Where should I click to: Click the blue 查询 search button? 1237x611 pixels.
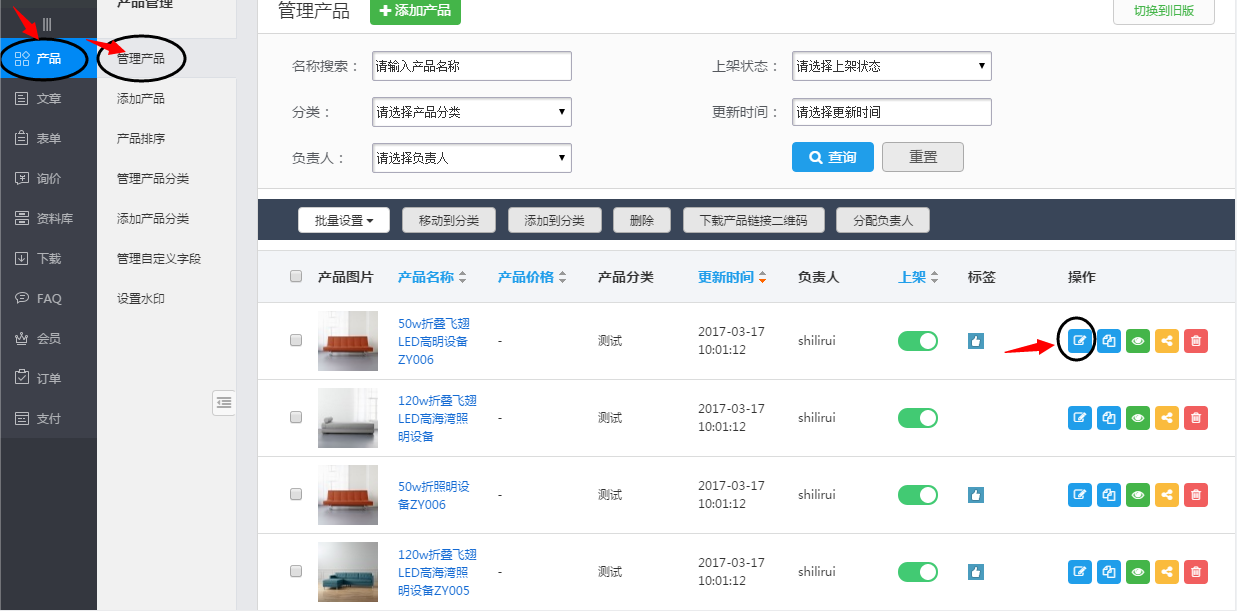832,157
